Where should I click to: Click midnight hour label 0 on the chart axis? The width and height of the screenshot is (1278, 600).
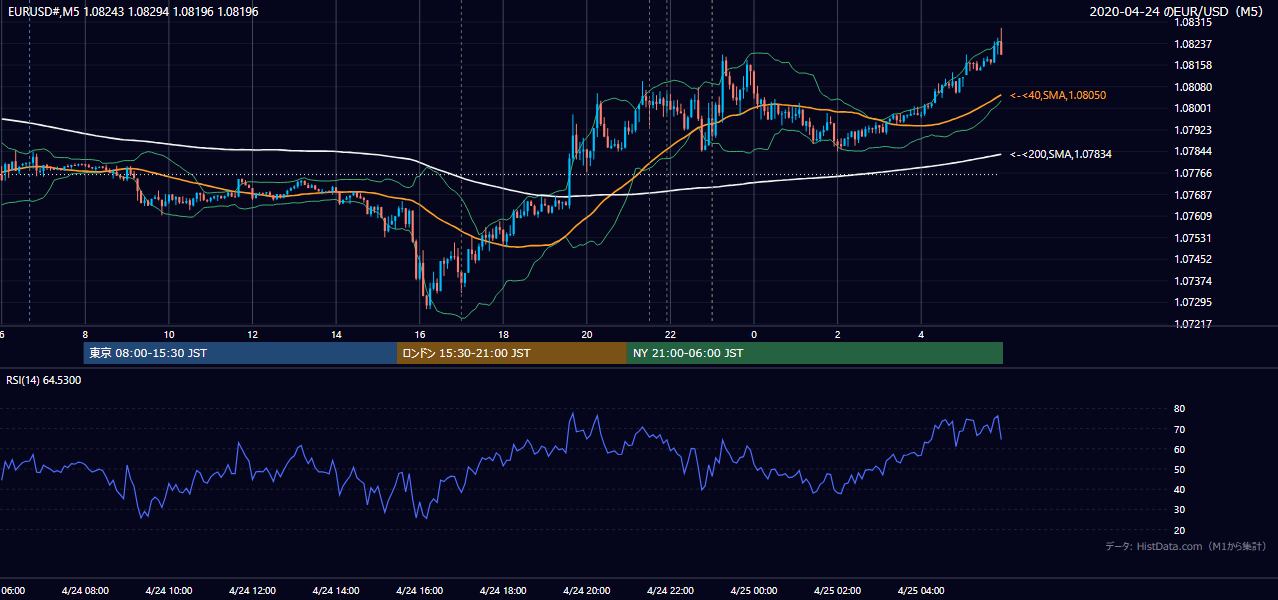[x=754, y=334]
